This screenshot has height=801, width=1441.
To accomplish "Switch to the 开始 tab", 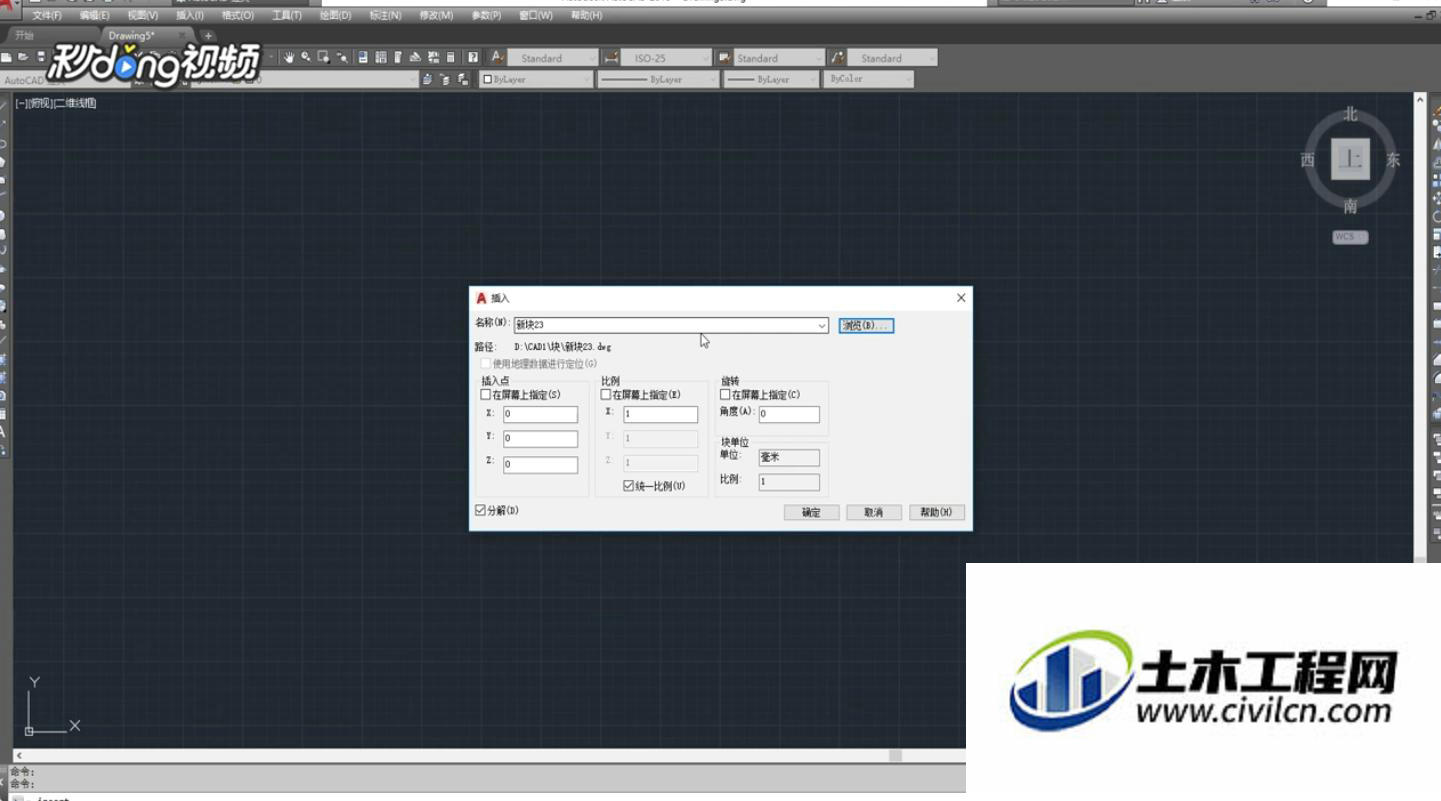I will click(25, 36).
